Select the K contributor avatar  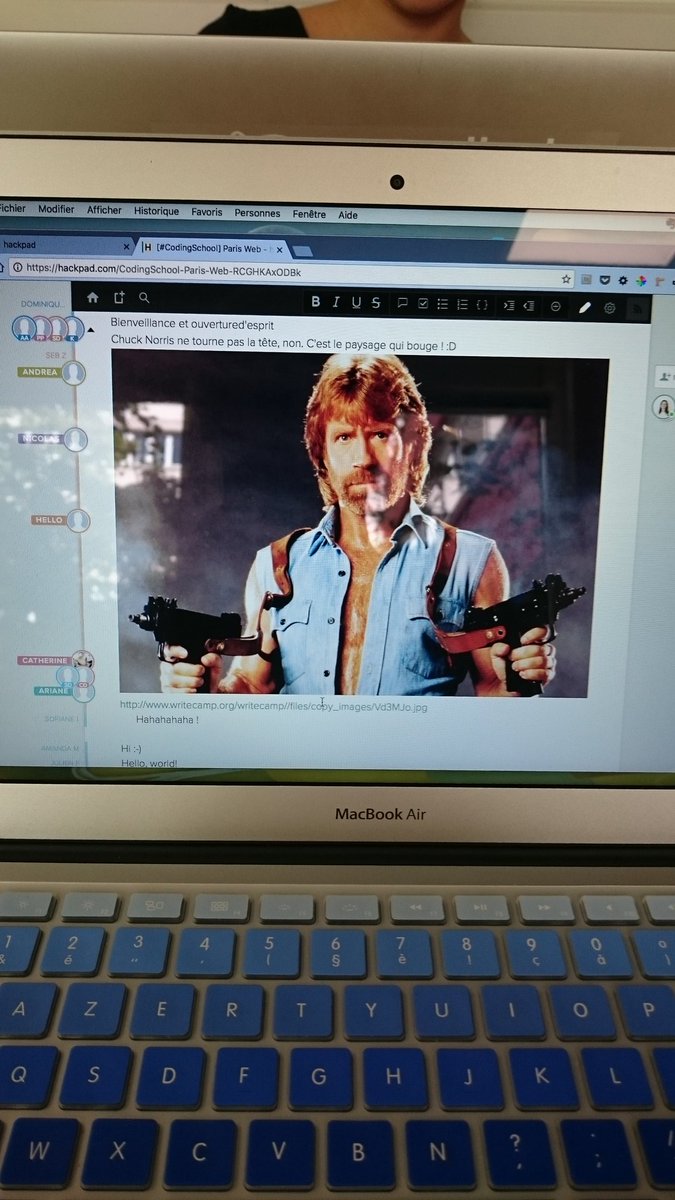click(x=73, y=329)
